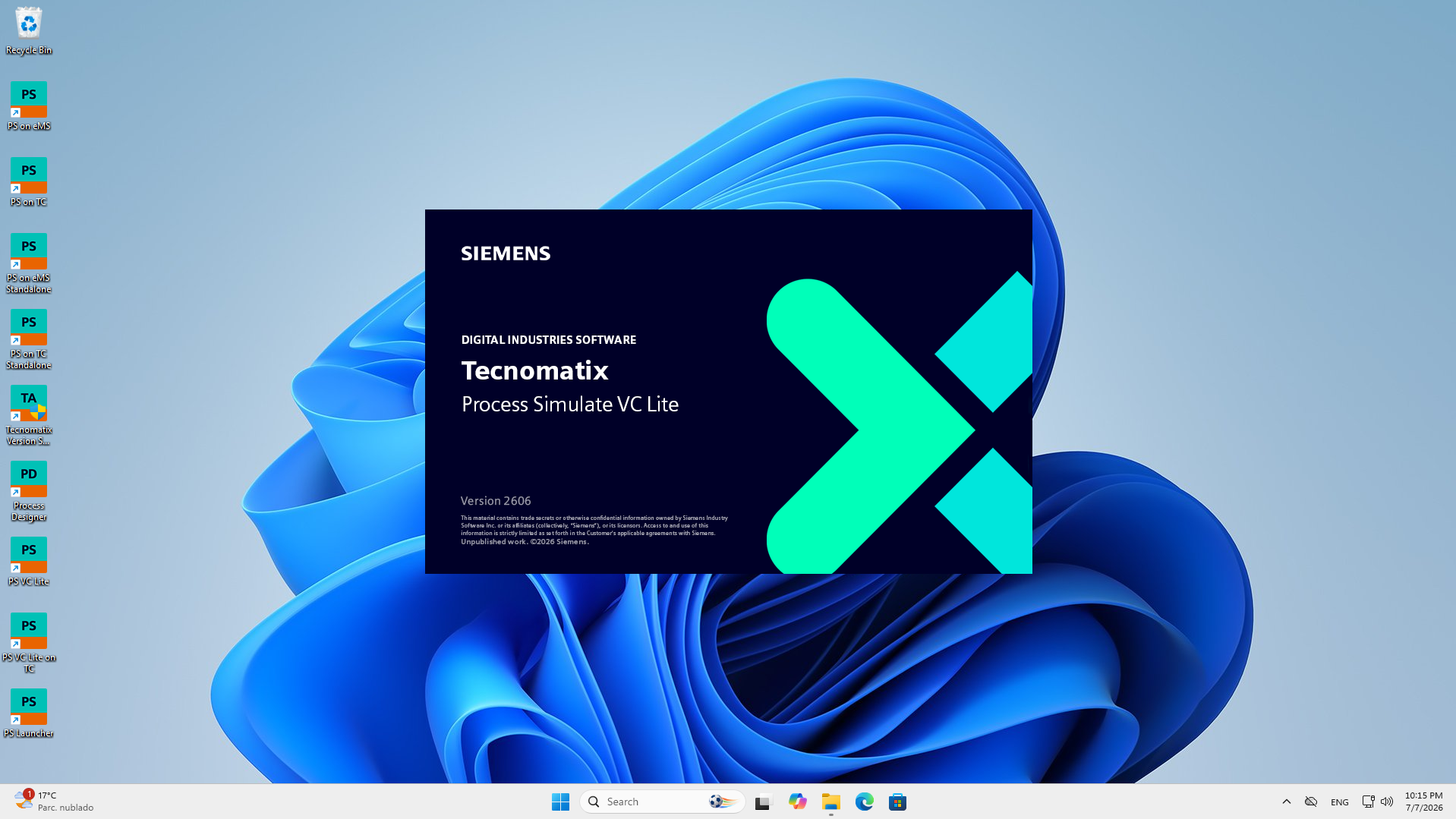Click the SIEMENS logo on the splash
This screenshot has height=819, width=1456.
click(x=506, y=254)
